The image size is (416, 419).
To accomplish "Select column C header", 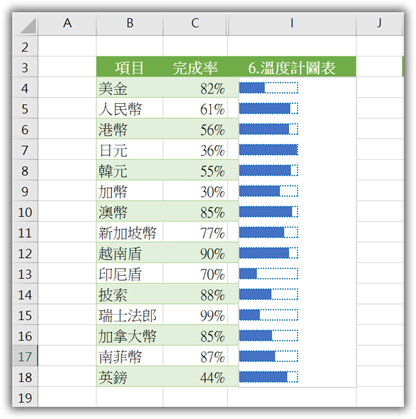I will [195, 23].
